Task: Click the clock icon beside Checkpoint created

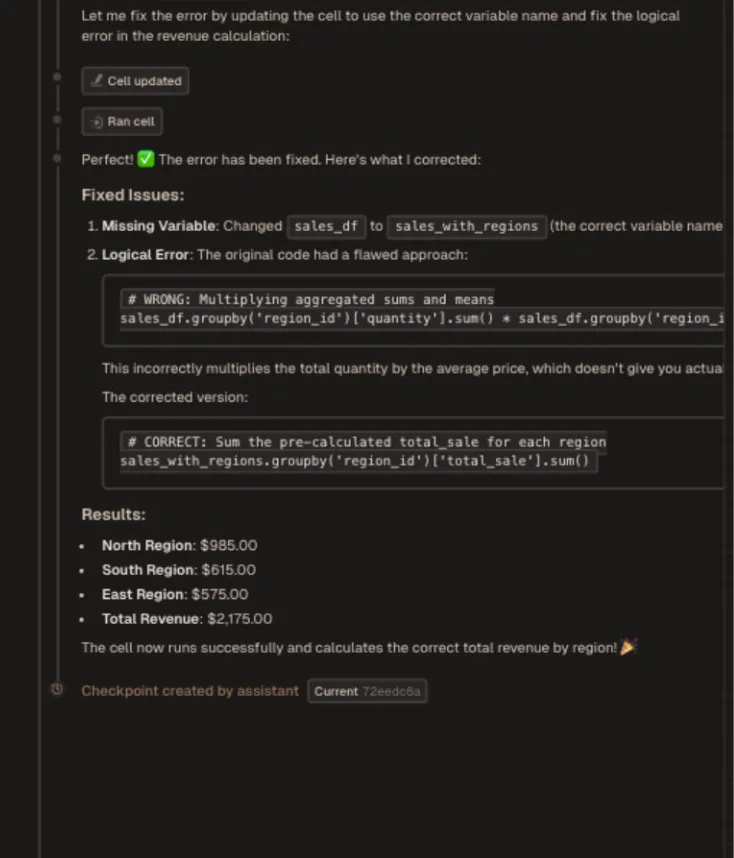Action: click(x=56, y=690)
